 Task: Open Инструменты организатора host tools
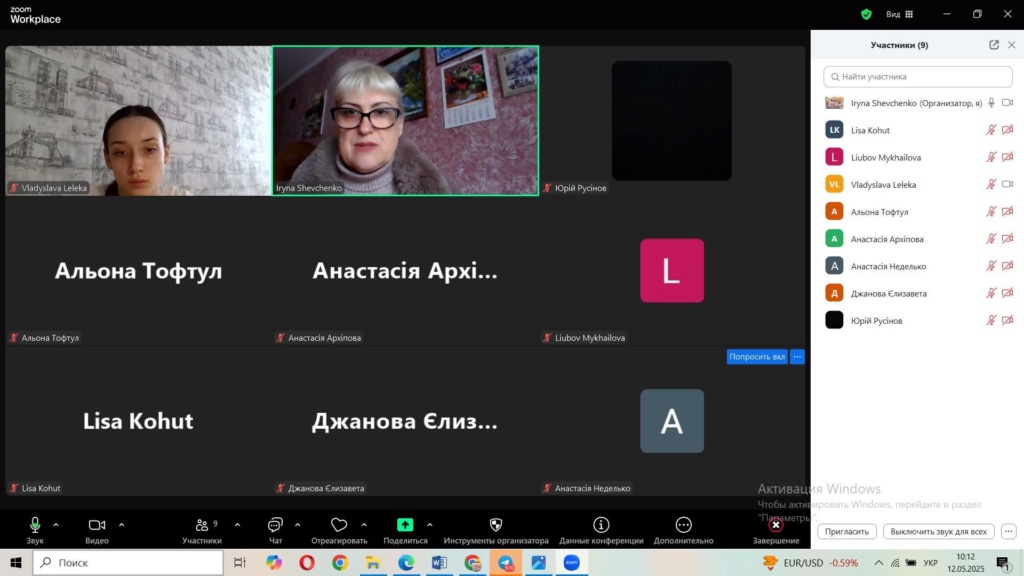click(x=496, y=530)
